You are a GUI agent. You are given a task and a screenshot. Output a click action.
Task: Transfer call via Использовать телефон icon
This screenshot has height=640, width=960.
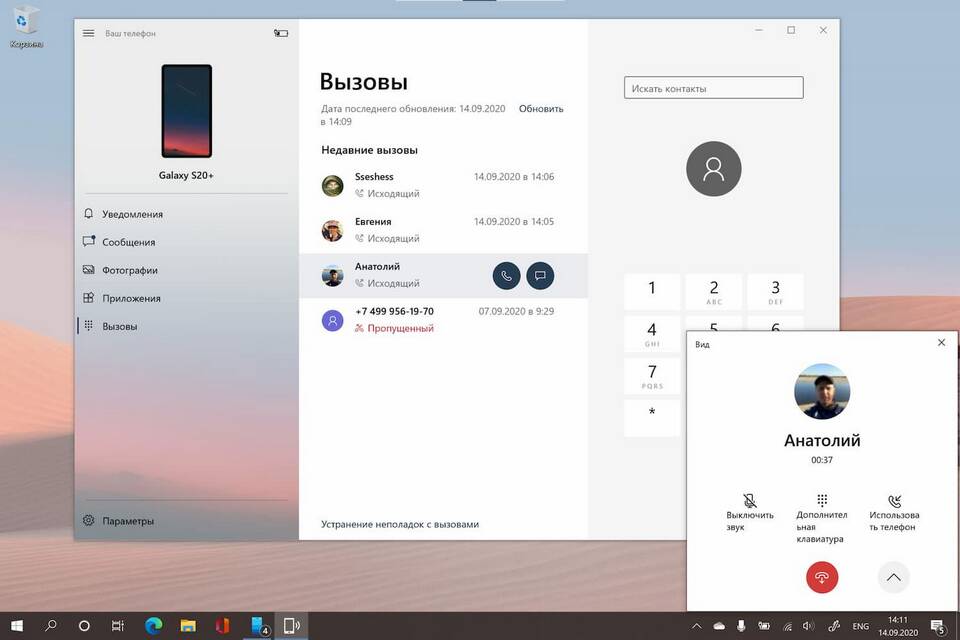(x=894, y=513)
